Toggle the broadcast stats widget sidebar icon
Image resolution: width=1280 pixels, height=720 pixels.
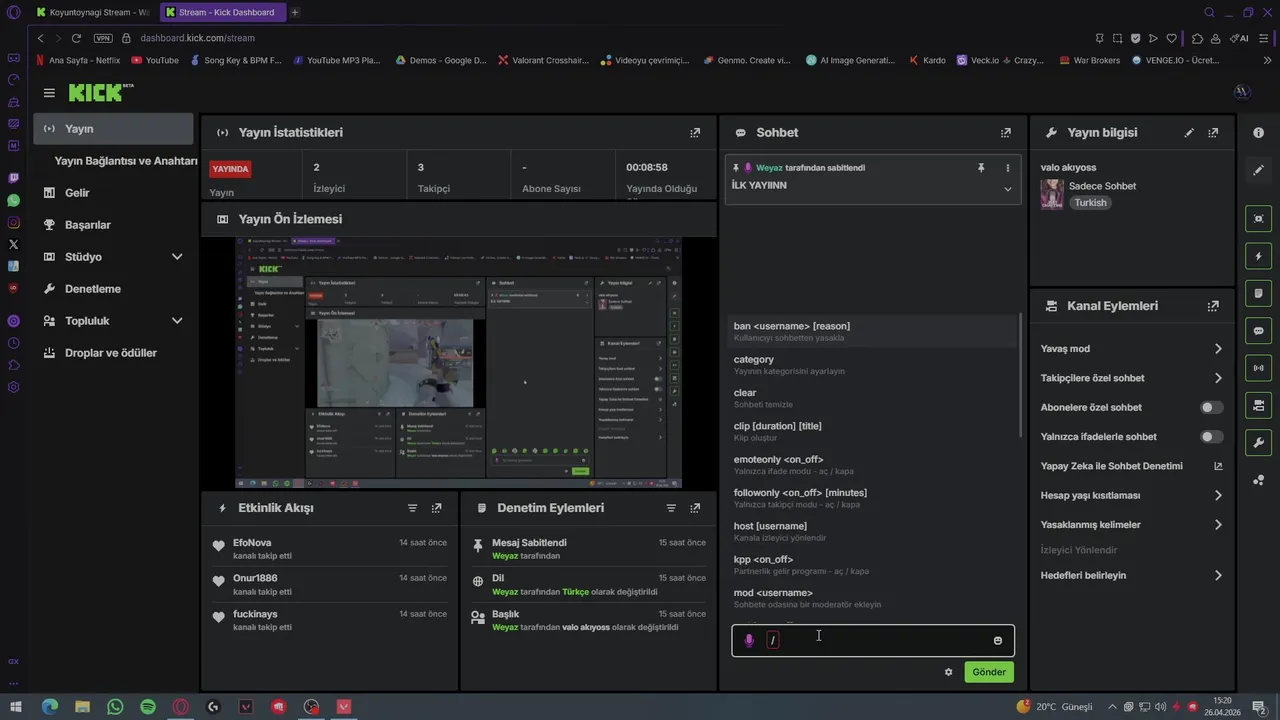coord(1258,367)
